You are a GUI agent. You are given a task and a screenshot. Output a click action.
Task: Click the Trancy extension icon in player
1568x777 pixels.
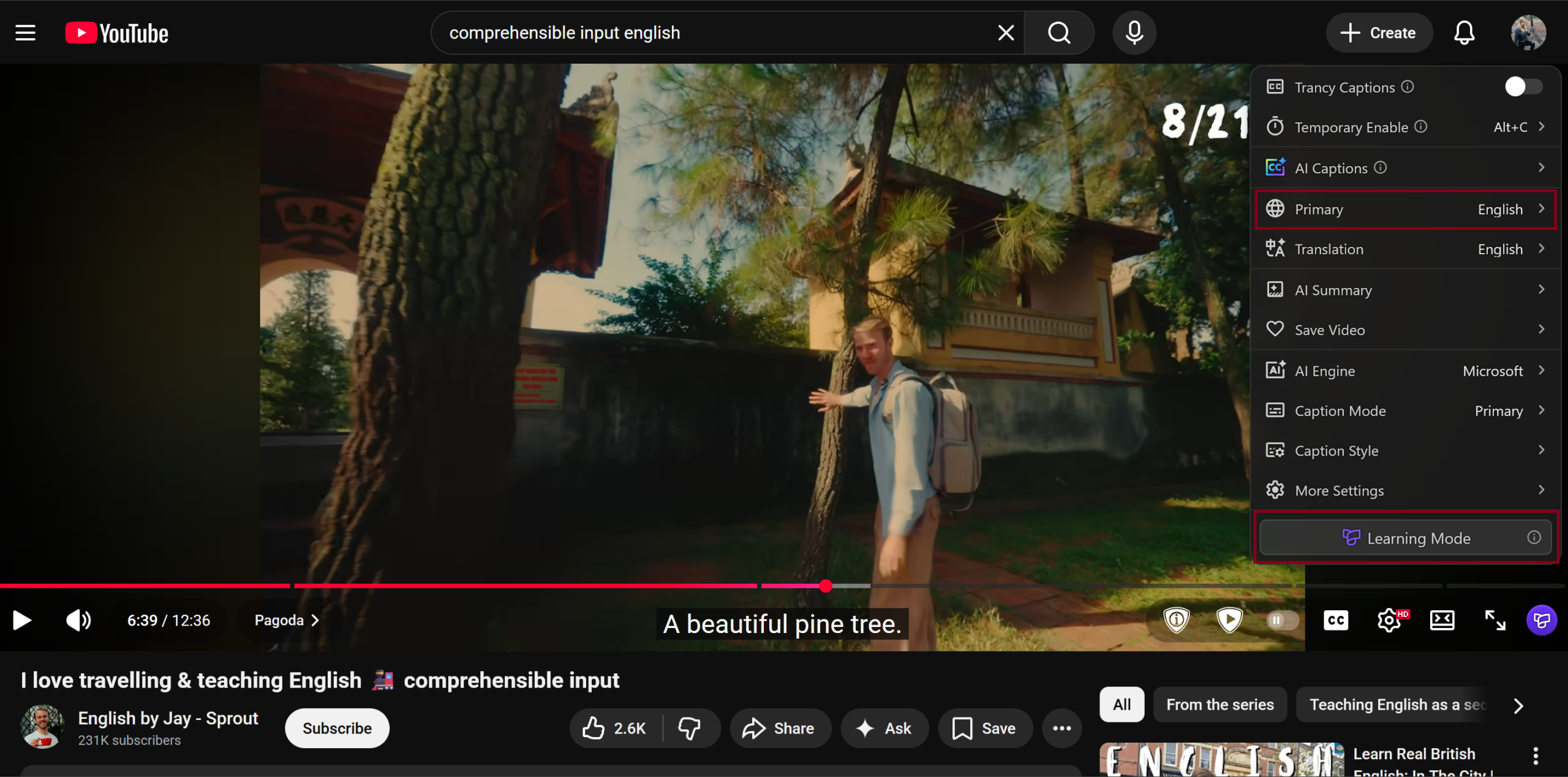pyautogui.click(x=1541, y=620)
